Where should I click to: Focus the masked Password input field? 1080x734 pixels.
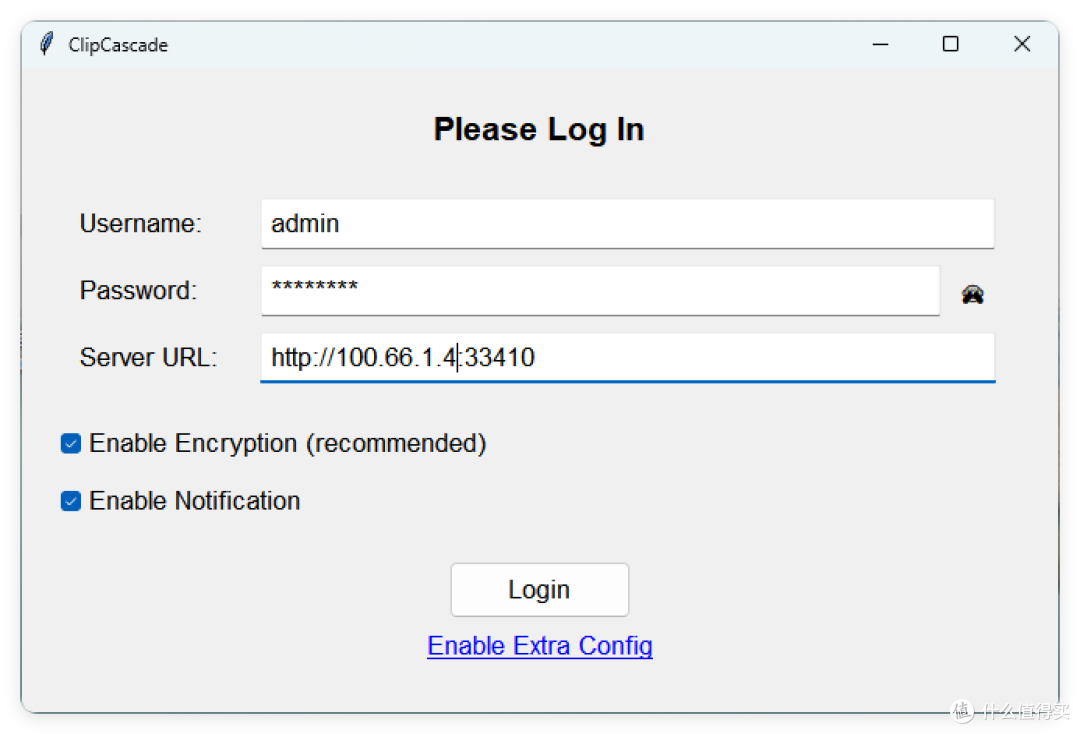(600, 291)
